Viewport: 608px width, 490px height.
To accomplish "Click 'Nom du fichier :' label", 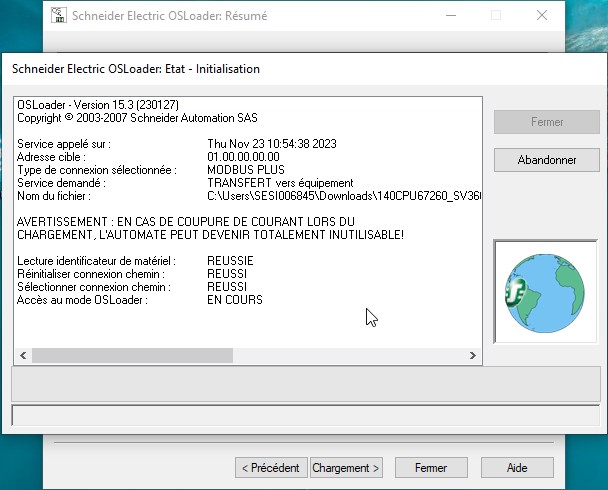I will 54,196.
